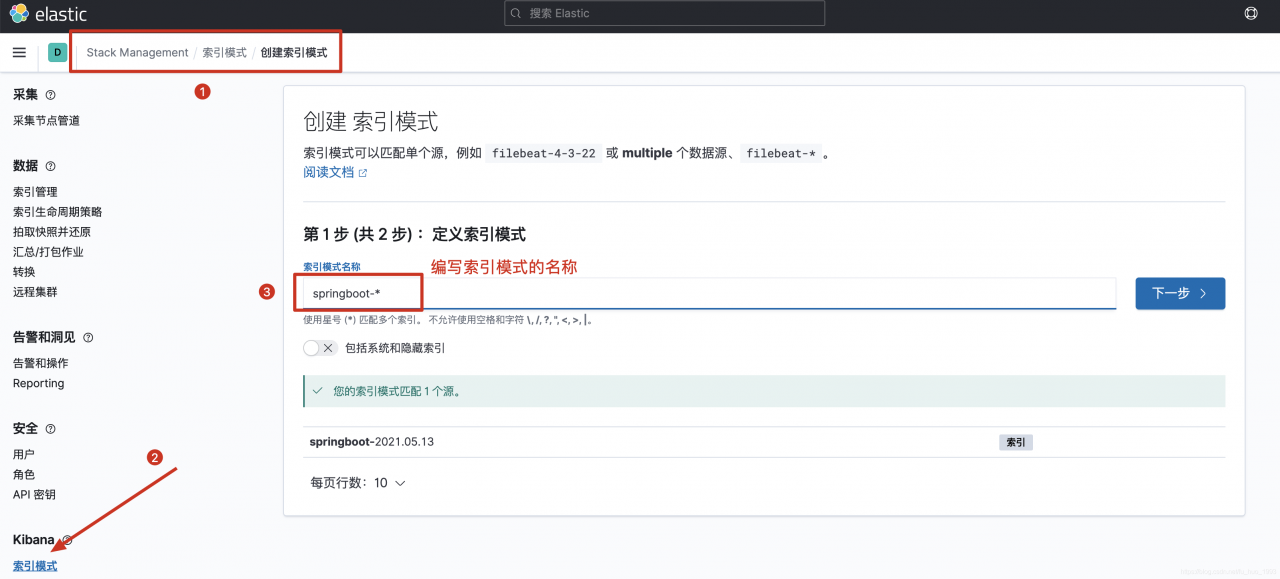Click the 索引模式名称 field label
This screenshot has height=579, width=1280.
331,267
